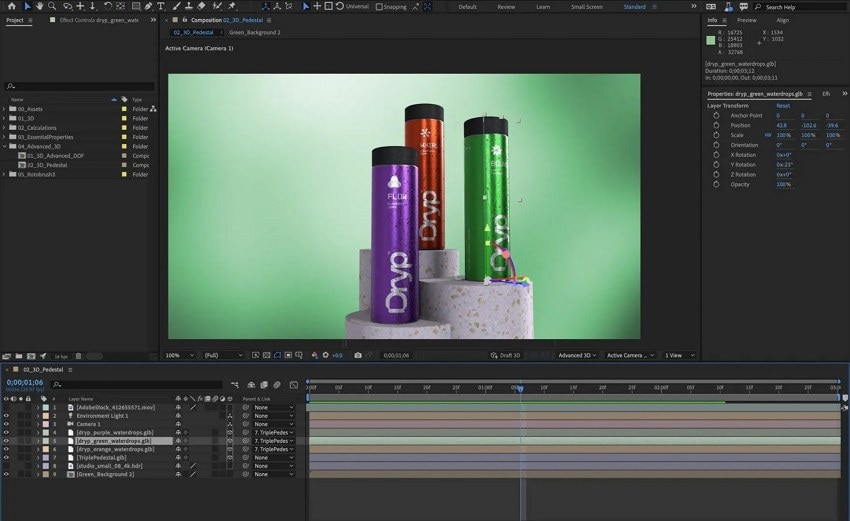Click the Position X value 42.8
The width and height of the screenshot is (850, 521).
click(x=781, y=125)
